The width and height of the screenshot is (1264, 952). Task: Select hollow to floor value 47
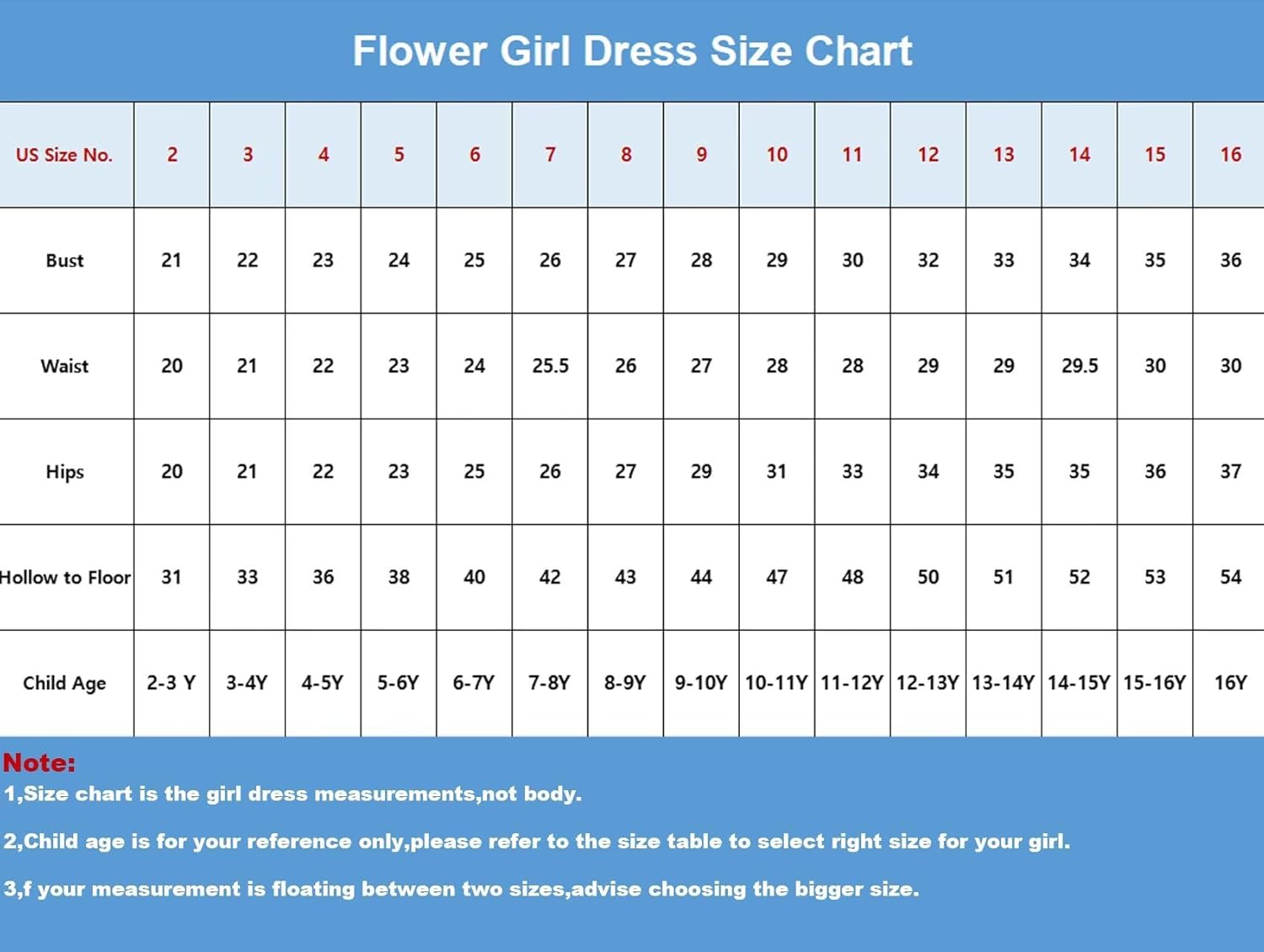click(777, 577)
